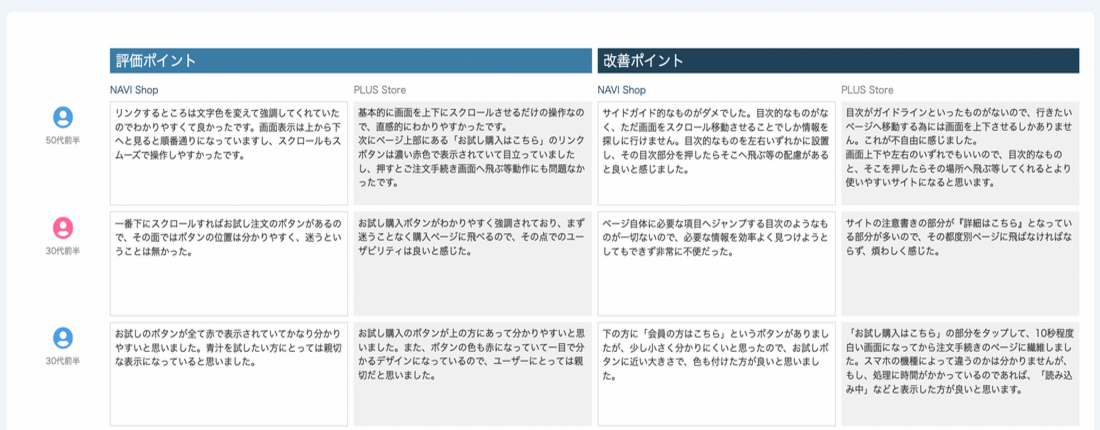Select comment starting with お試し購入ボタンがわかりやすく強調
The width and height of the screenshot is (1100, 430).
pos(472,238)
